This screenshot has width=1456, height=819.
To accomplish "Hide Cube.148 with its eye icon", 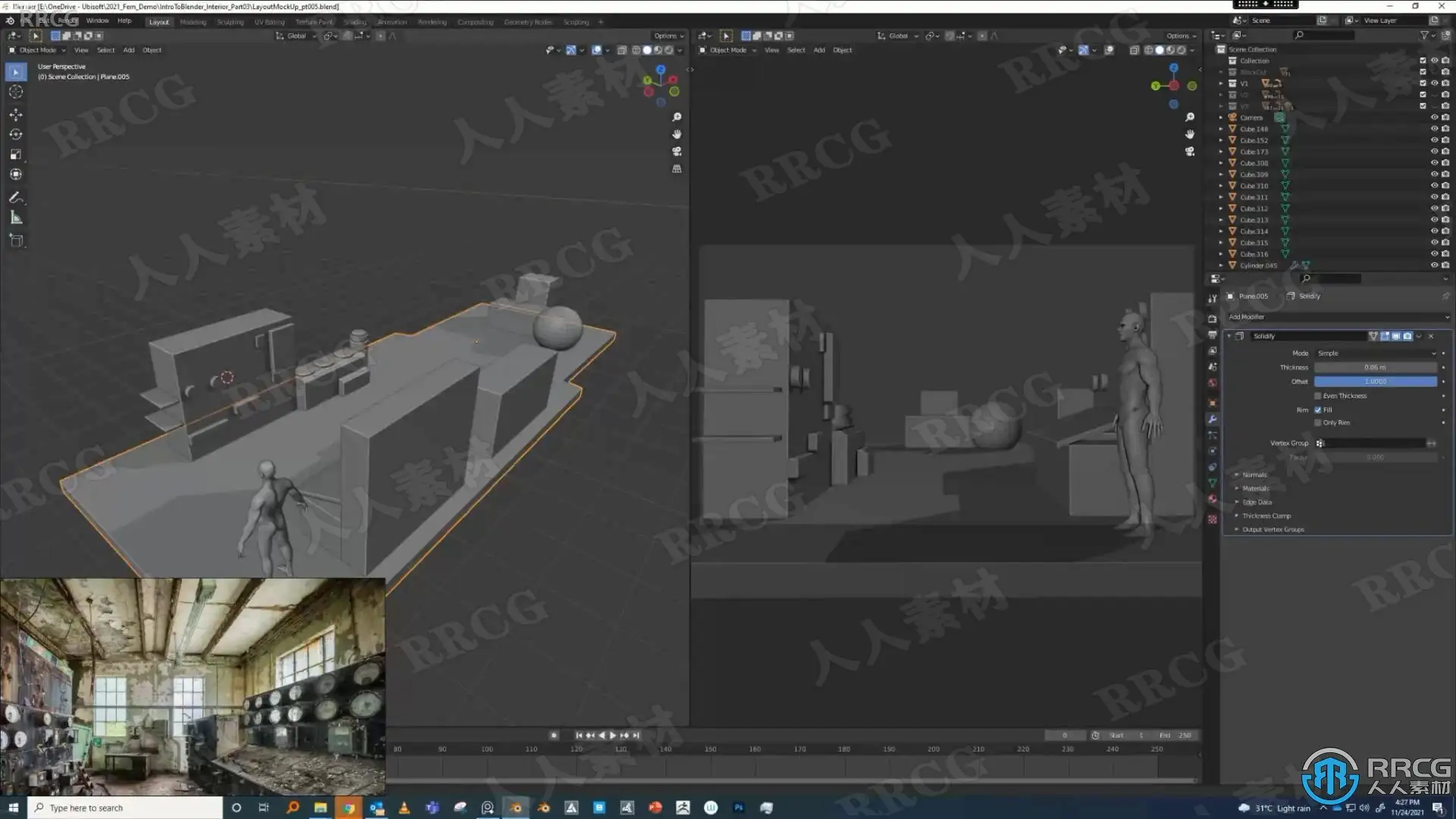I will click(x=1434, y=129).
